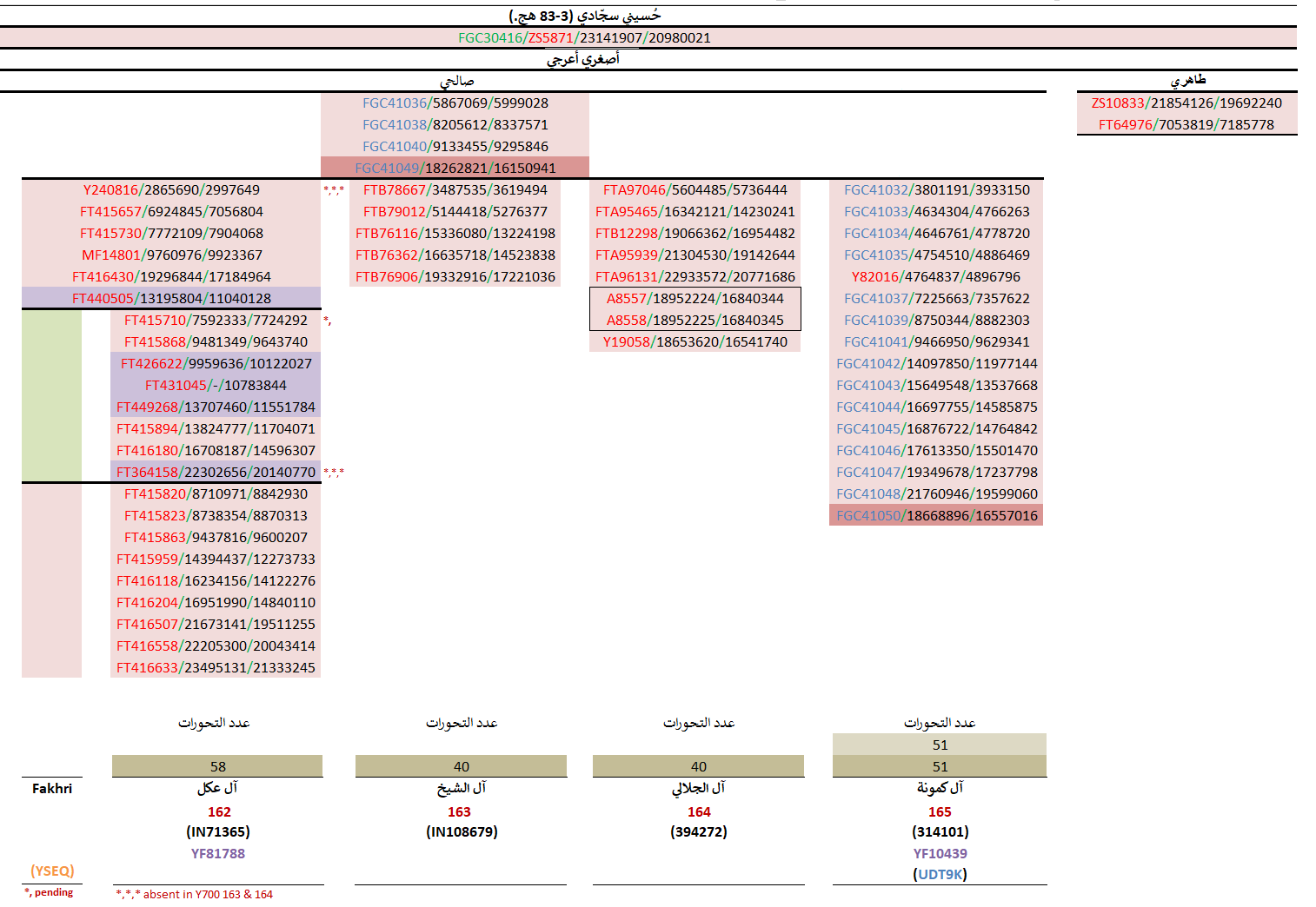The width and height of the screenshot is (1316, 907).
Task: Click the Y240816/2865690/2997649 cell
Action: [171, 189]
